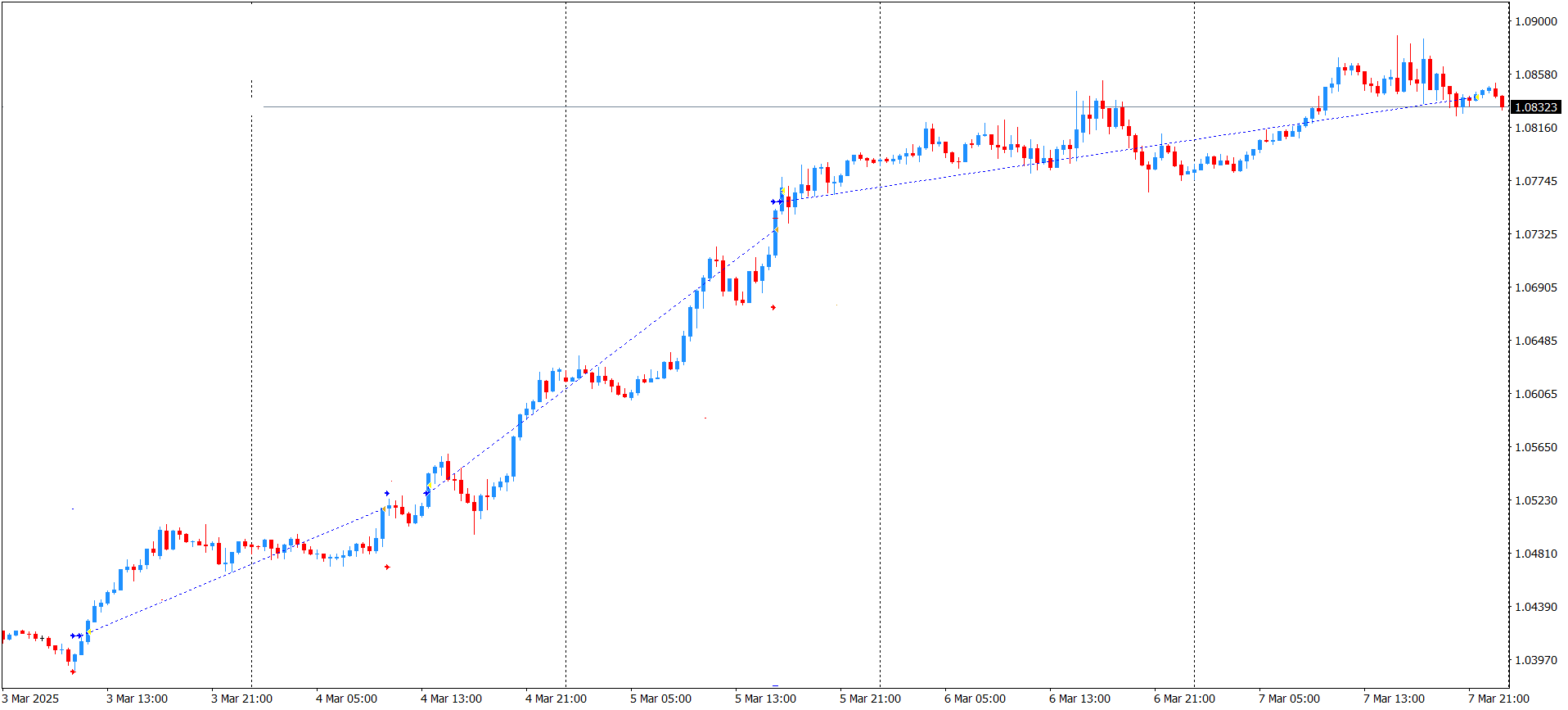Click the '7 Mar 21:00' time label
This screenshot has width=1568, height=710.
click(x=1498, y=699)
